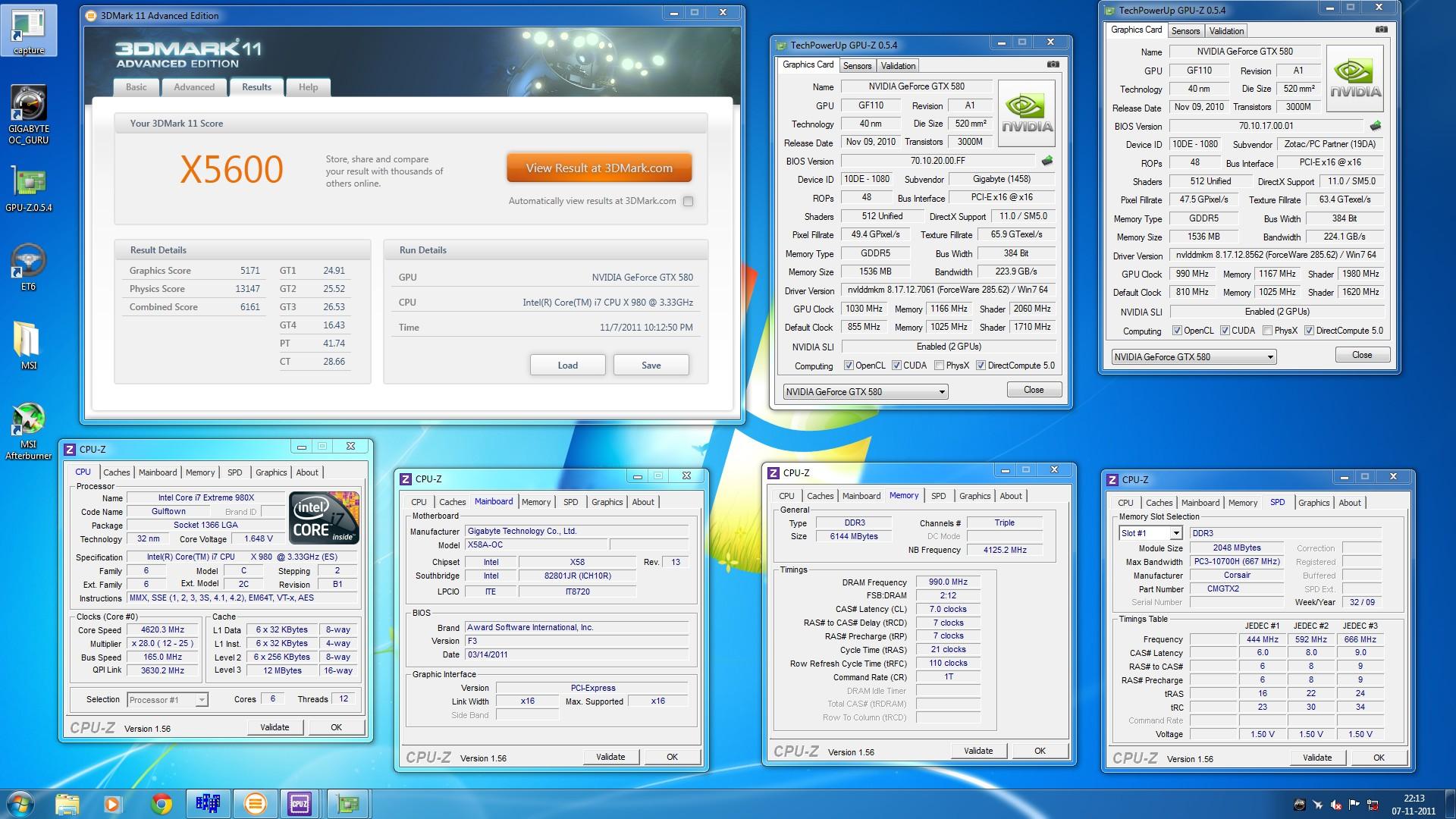Open the Windows Start menu orb
This screenshot has width=1456, height=819.
(x=20, y=803)
